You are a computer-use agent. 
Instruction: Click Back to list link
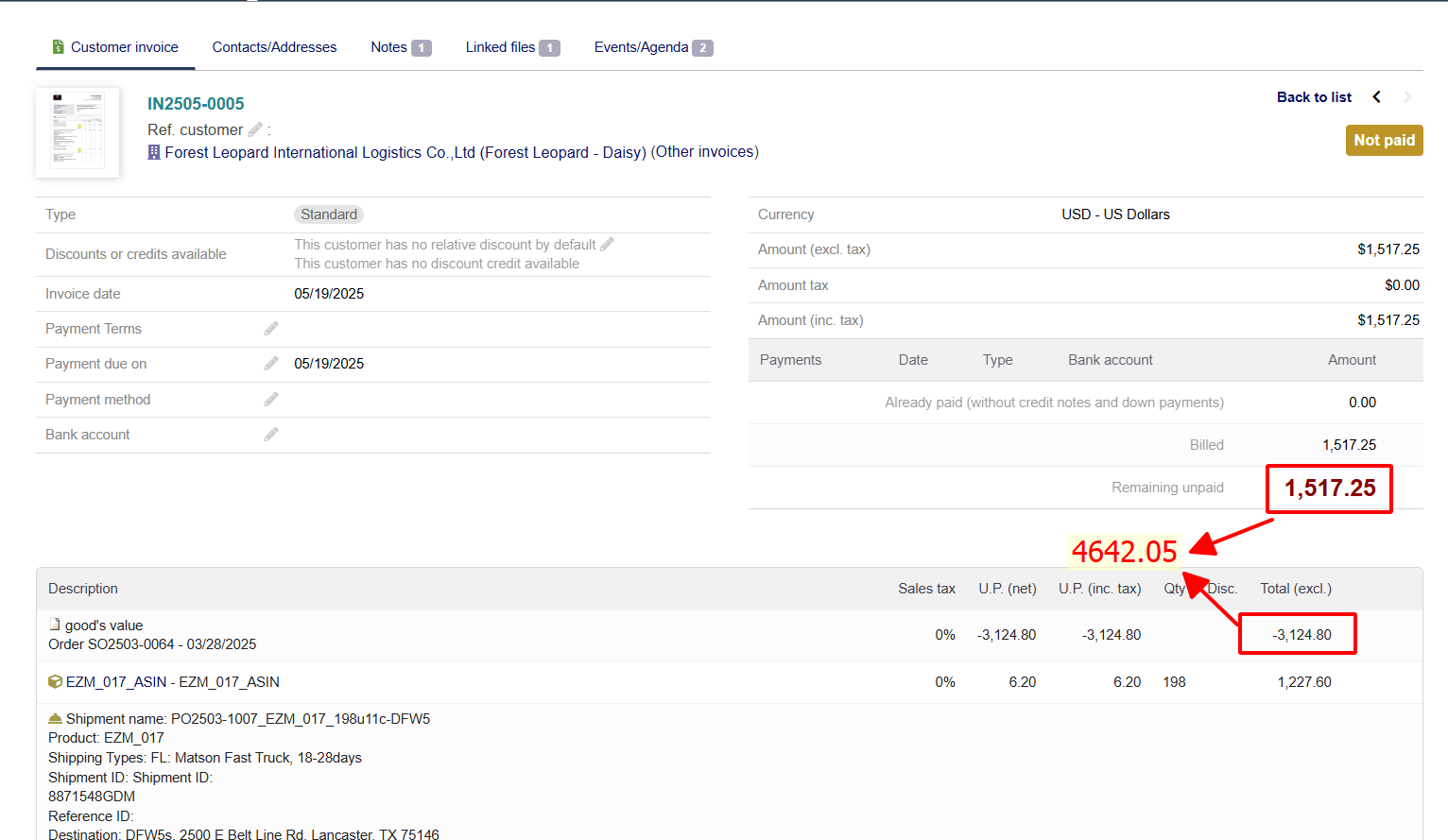coord(1314,96)
